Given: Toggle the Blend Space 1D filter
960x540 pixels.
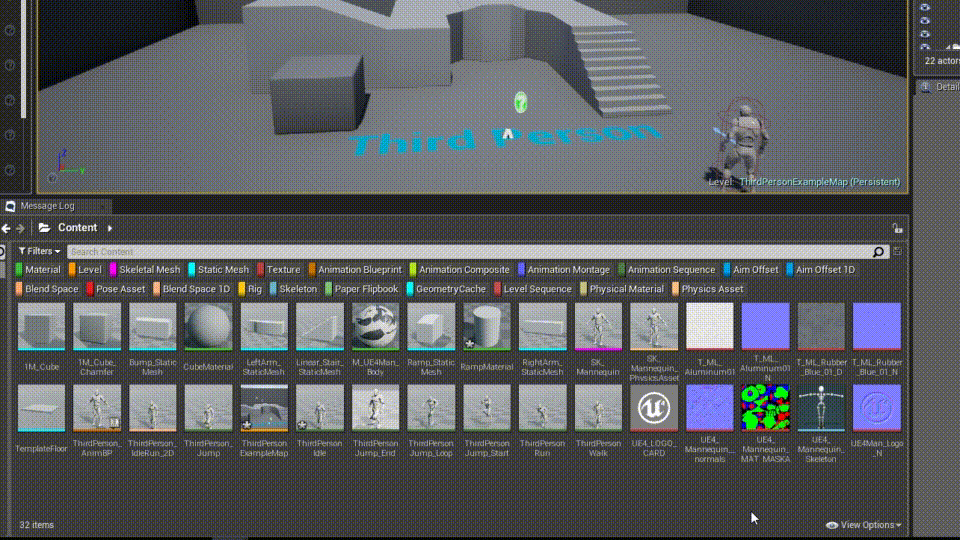Looking at the screenshot, I should point(192,289).
